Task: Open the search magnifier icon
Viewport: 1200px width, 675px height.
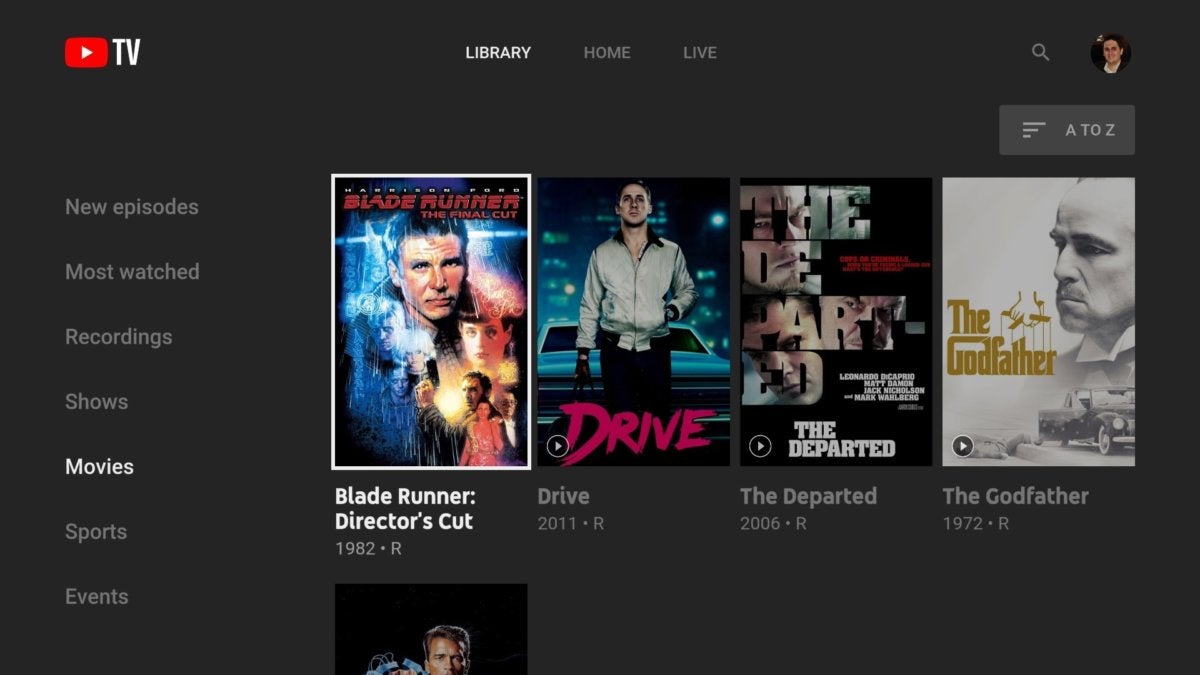Action: click(1041, 52)
